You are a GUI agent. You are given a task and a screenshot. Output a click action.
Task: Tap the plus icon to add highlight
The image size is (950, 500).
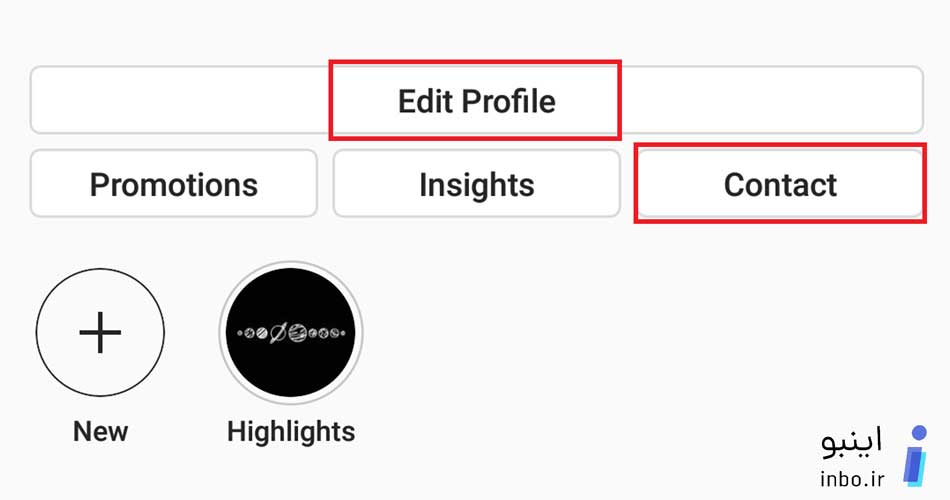point(100,333)
